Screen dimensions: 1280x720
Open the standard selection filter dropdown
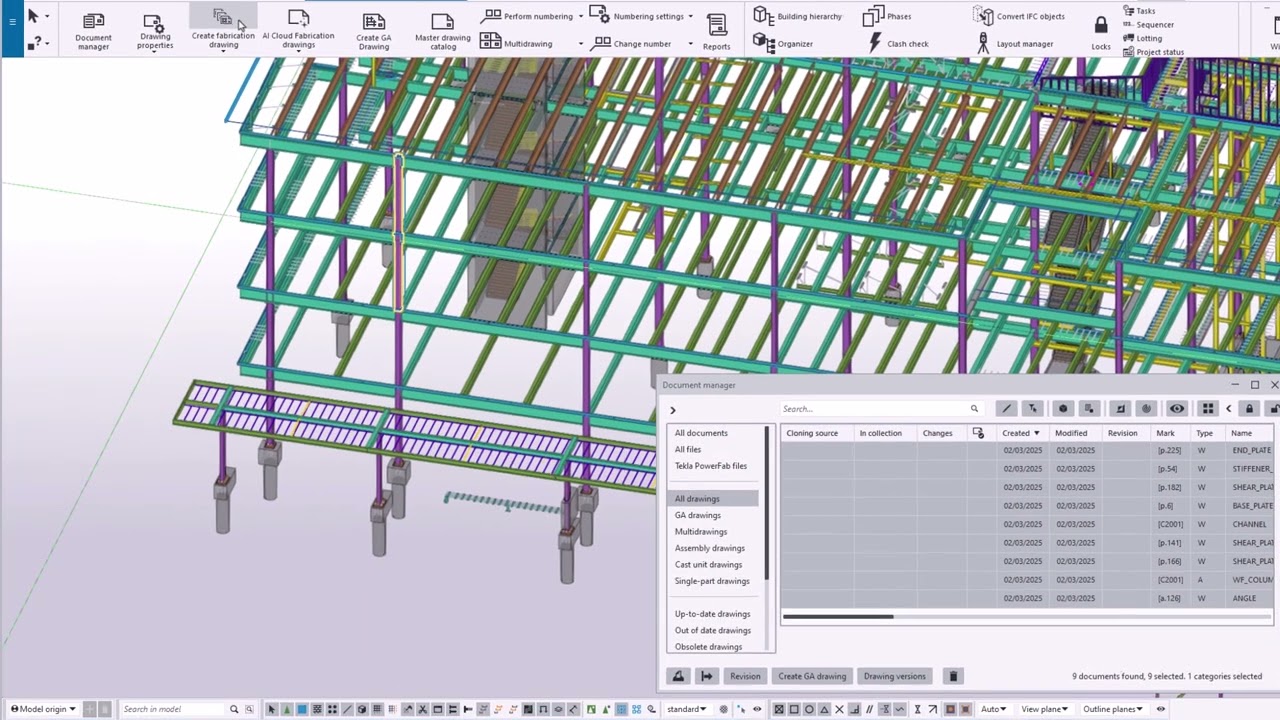tap(687, 709)
